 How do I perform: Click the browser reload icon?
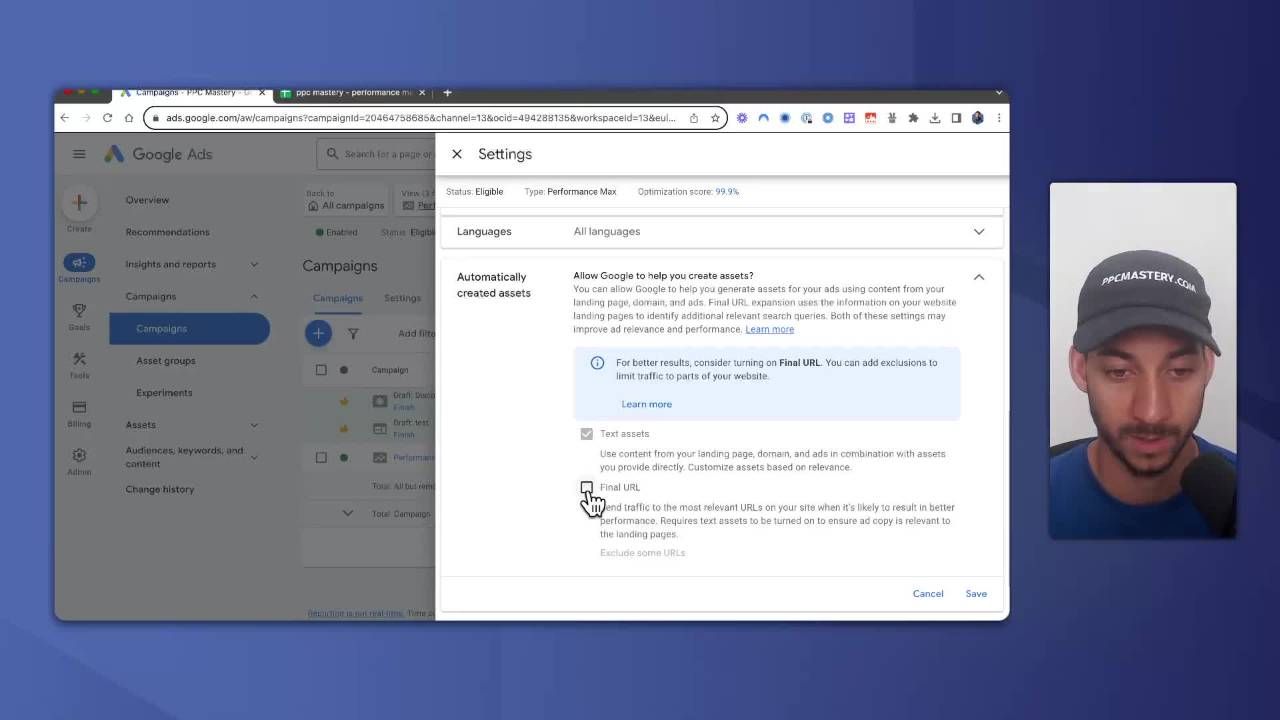click(107, 118)
